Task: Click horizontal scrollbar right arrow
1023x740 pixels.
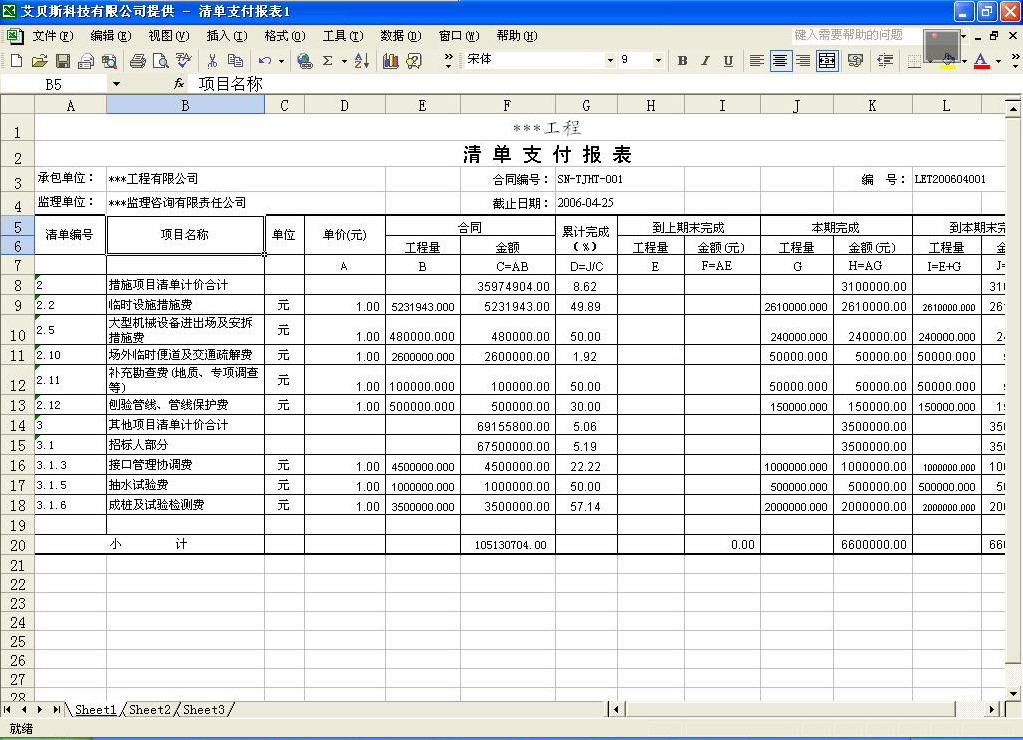Action: pyautogui.click(x=992, y=709)
